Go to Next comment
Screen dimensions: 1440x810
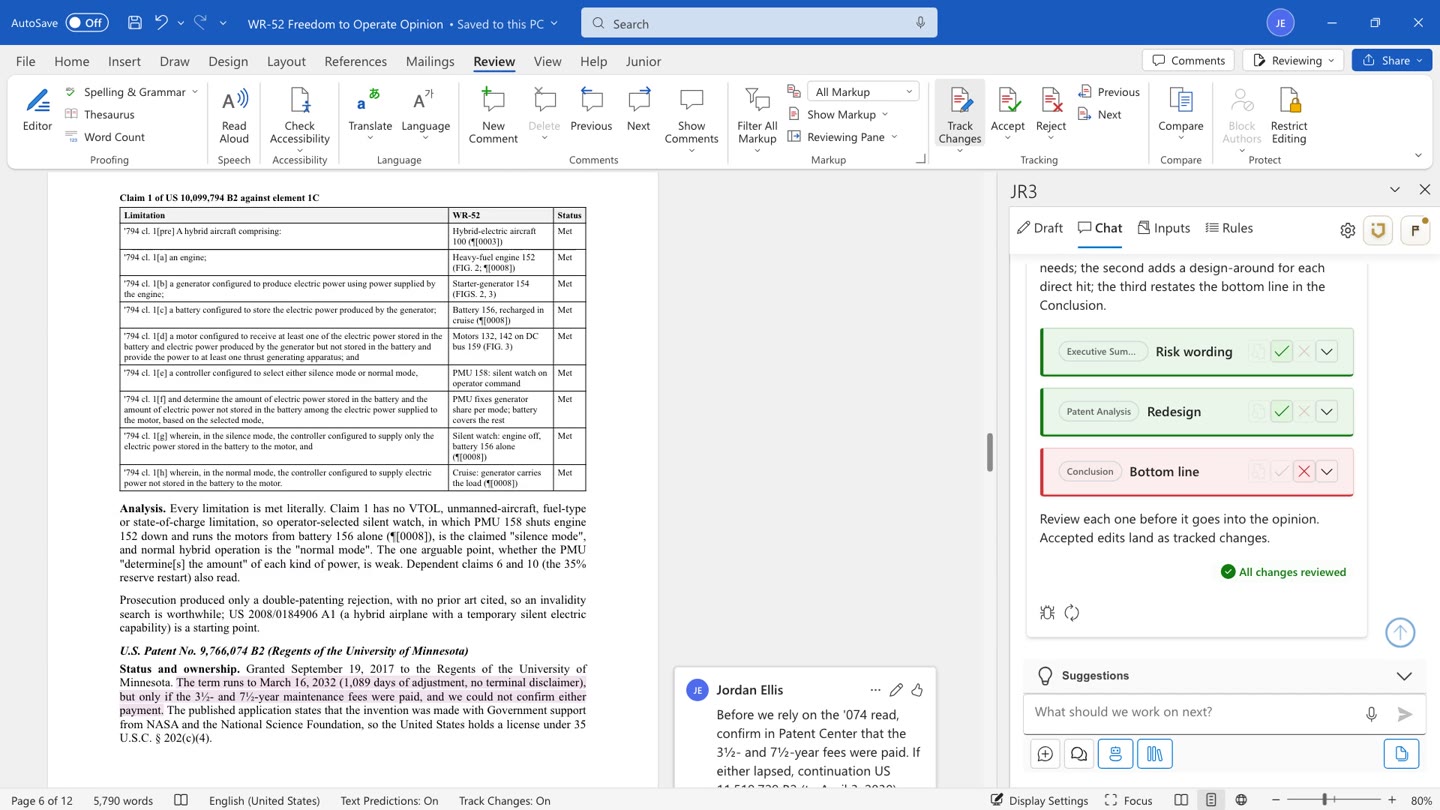coord(638,110)
